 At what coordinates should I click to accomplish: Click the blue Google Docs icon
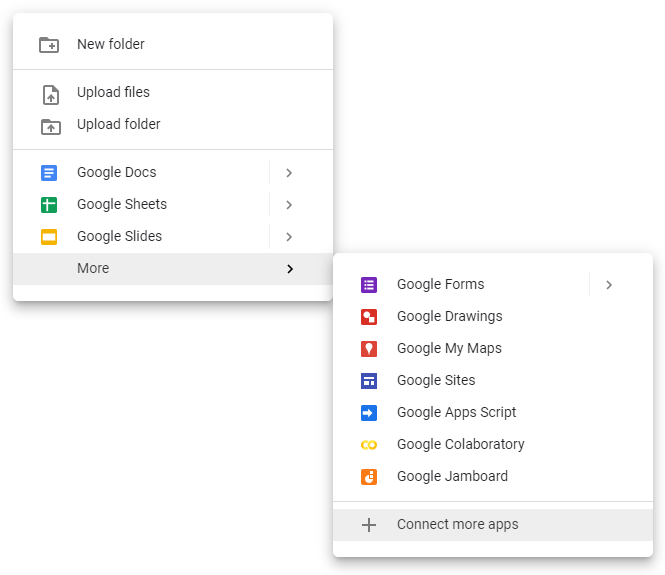pos(49,173)
